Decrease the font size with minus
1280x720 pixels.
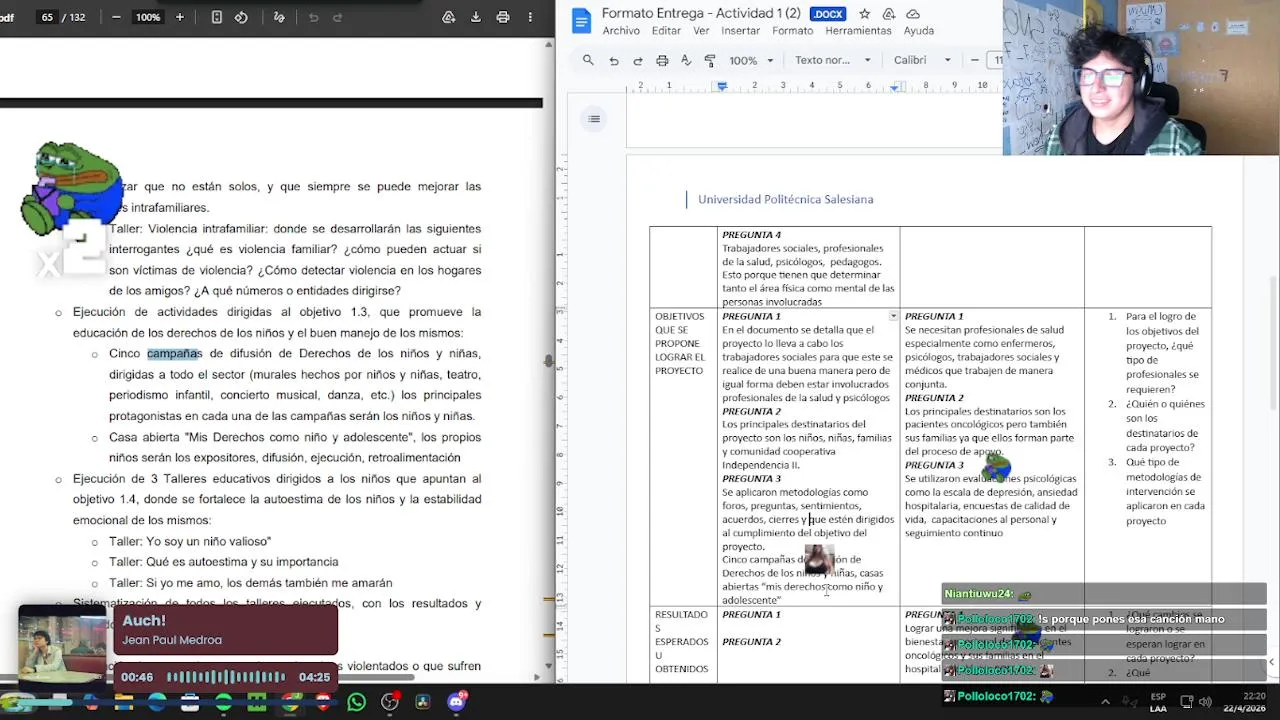974,60
